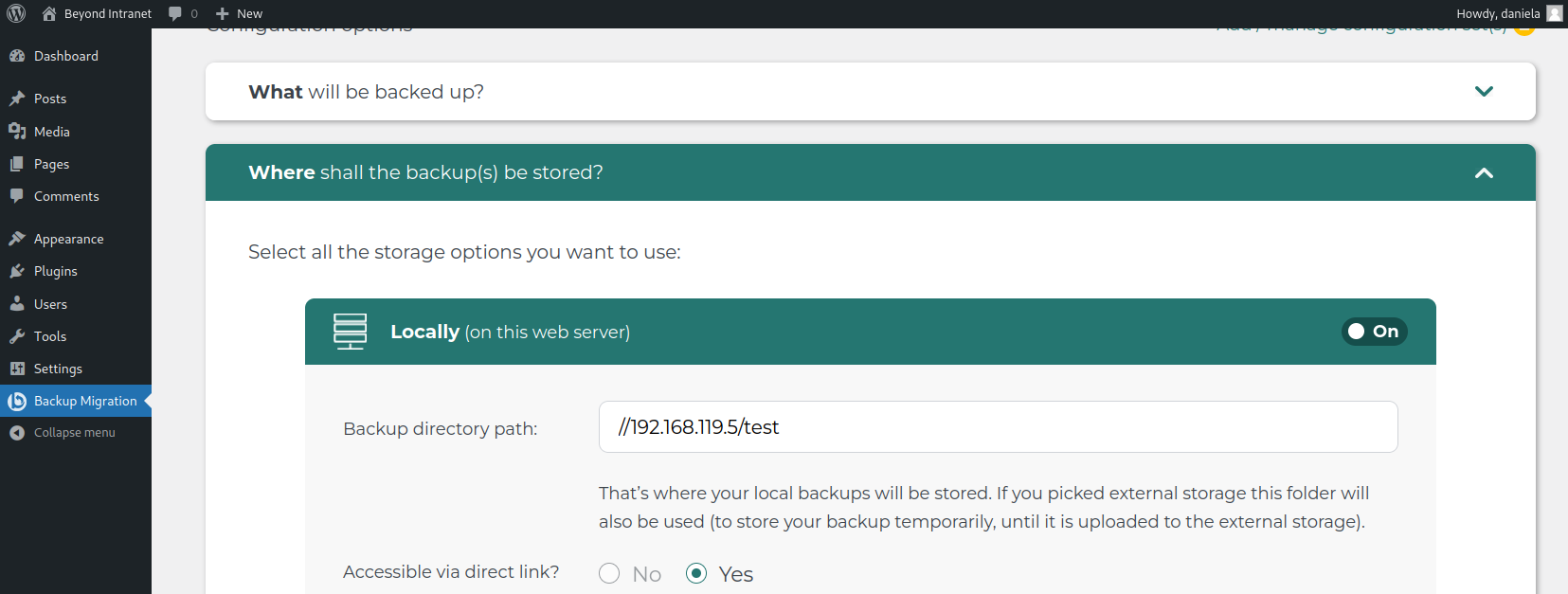
Task: Open the Pages menu item
Action: (x=51, y=164)
